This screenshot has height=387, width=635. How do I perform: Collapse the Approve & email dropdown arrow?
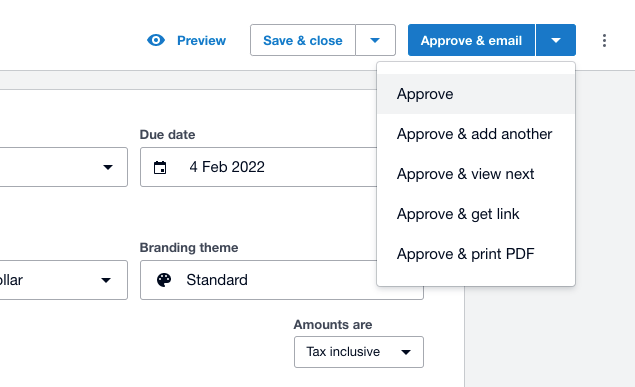pos(556,40)
